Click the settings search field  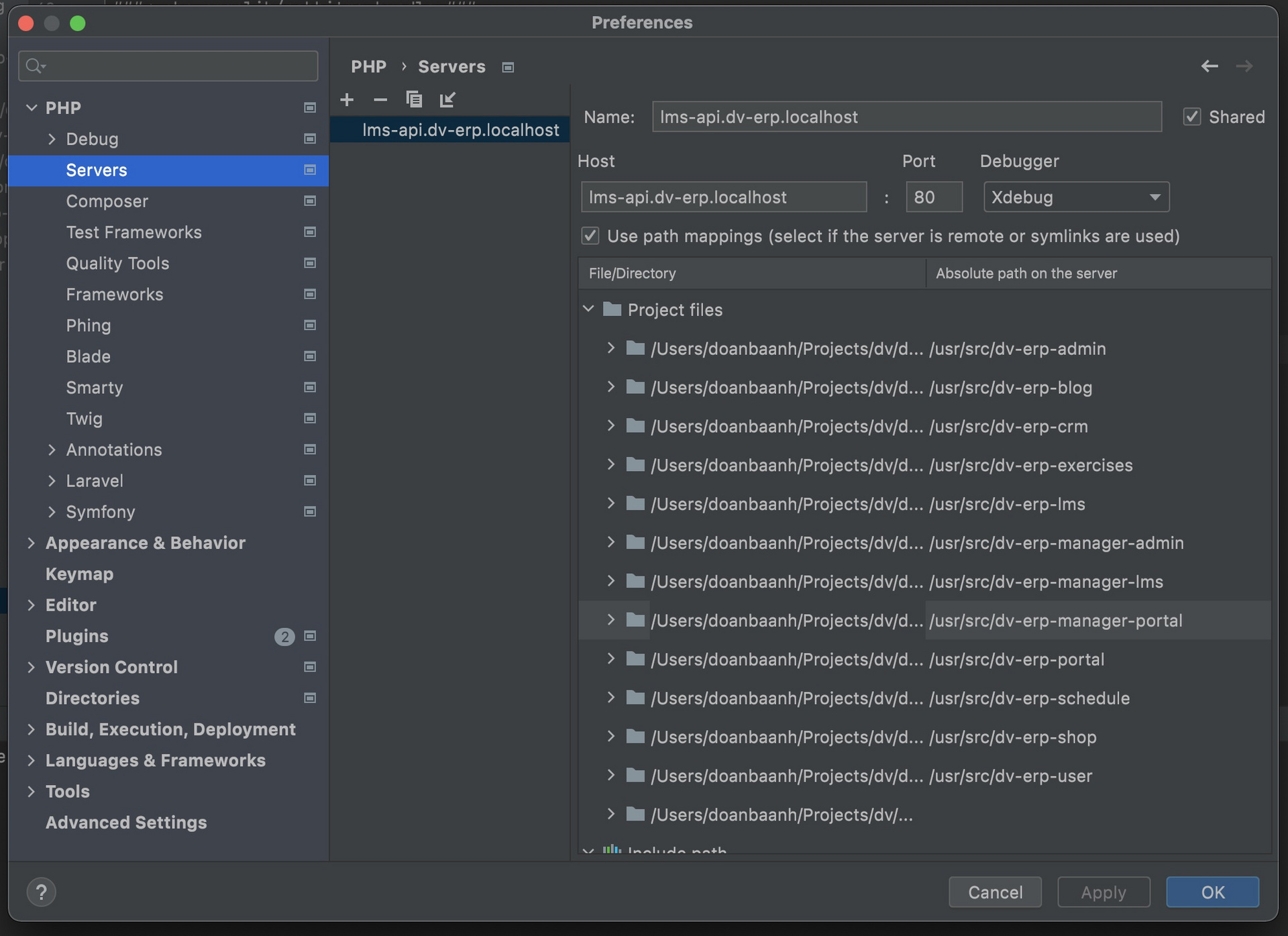click(168, 66)
